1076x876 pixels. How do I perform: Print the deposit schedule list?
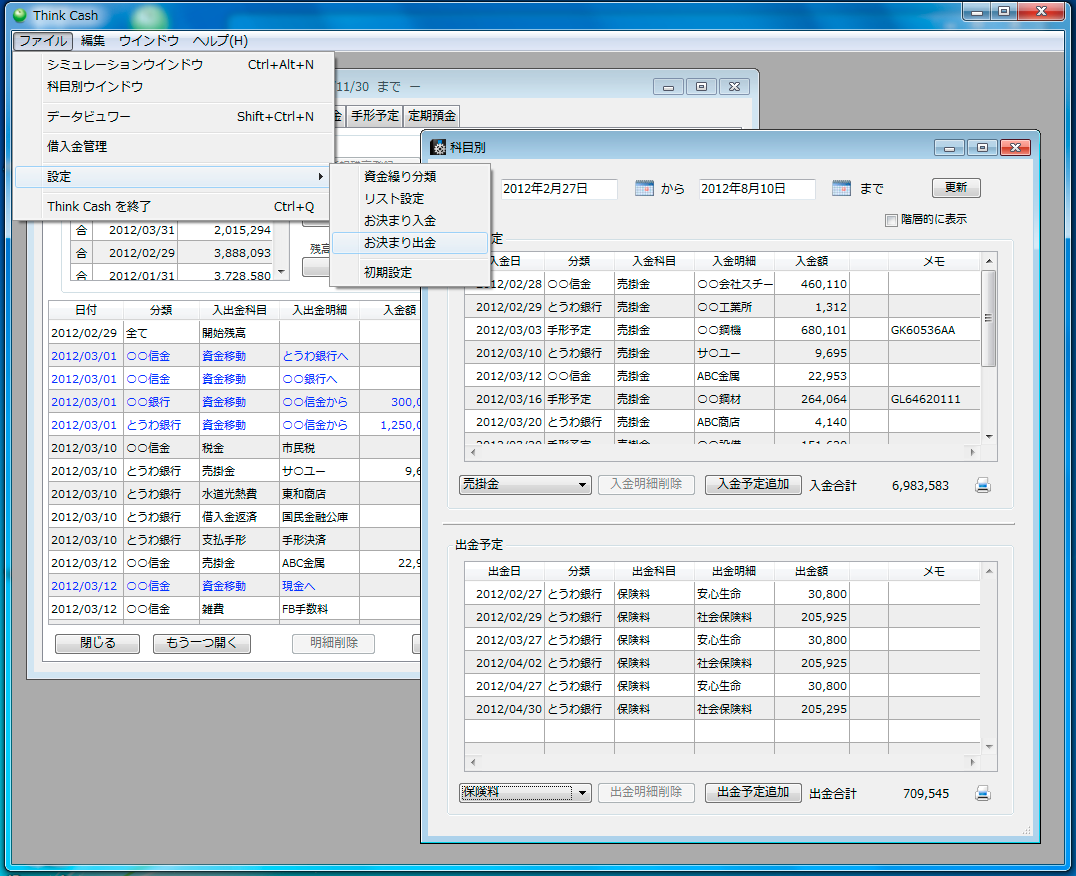pyautogui.click(x=983, y=485)
